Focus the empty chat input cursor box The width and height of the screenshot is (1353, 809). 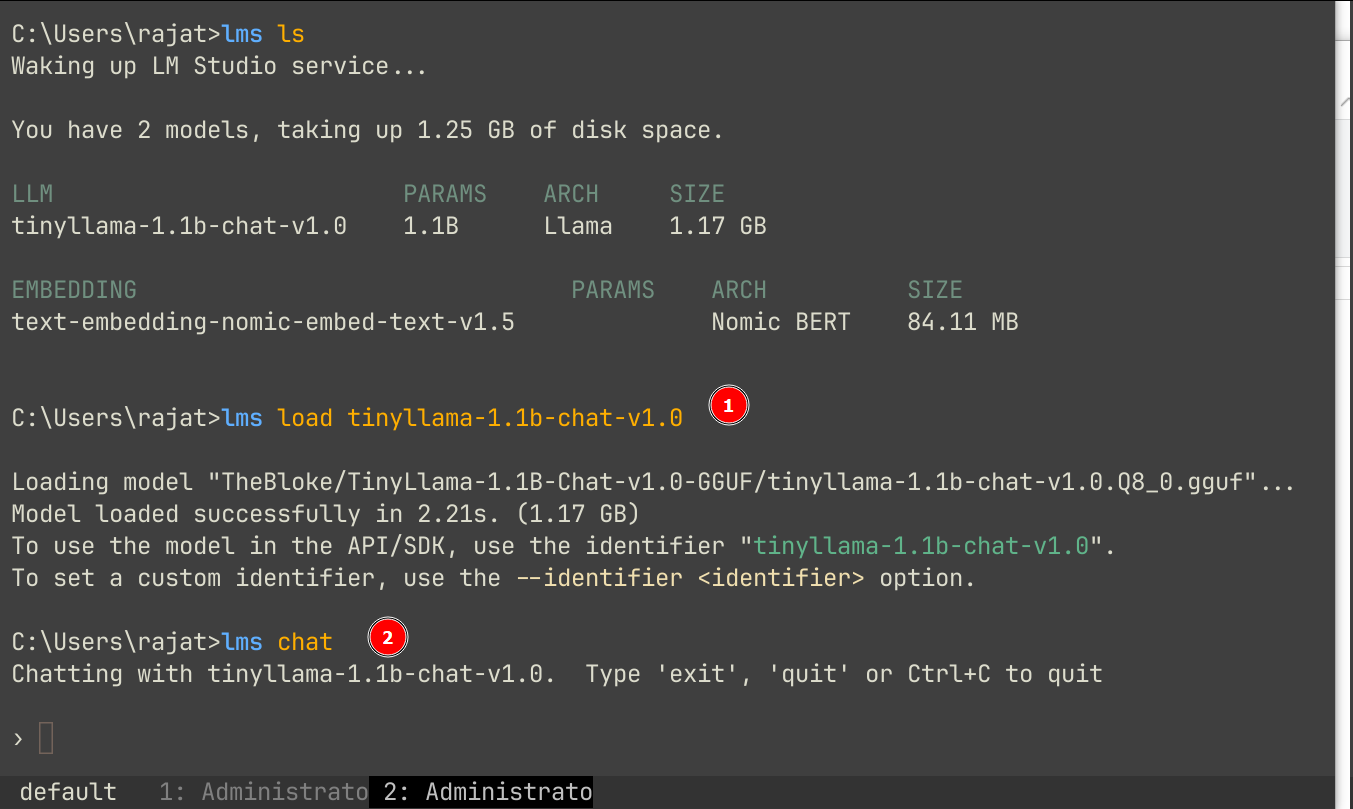[46, 739]
